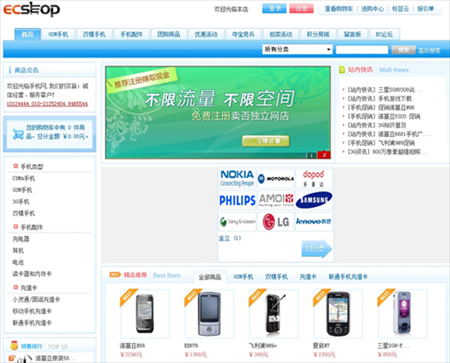Open the 所有分类 category dropdown

tap(297, 49)
